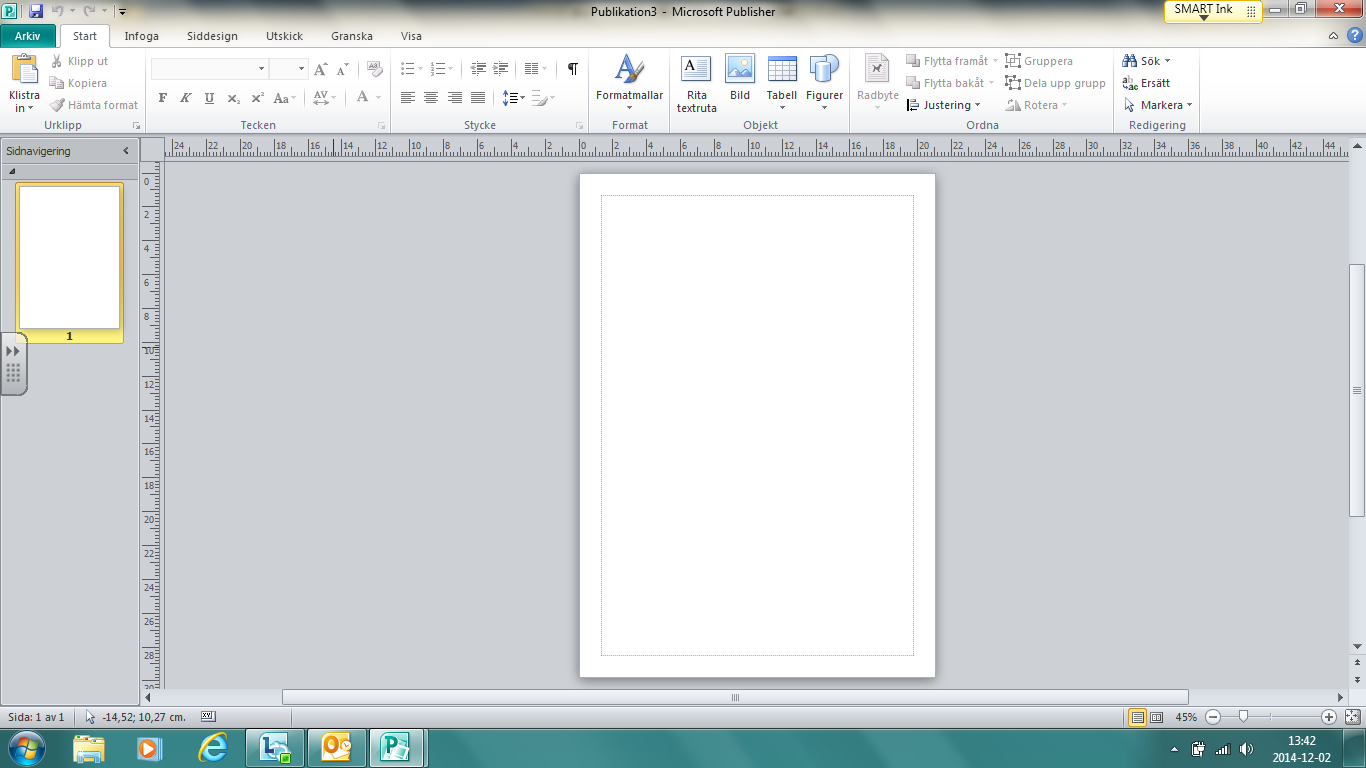
Task: Toggle bold F formatting
Action: tap(163, 98)
